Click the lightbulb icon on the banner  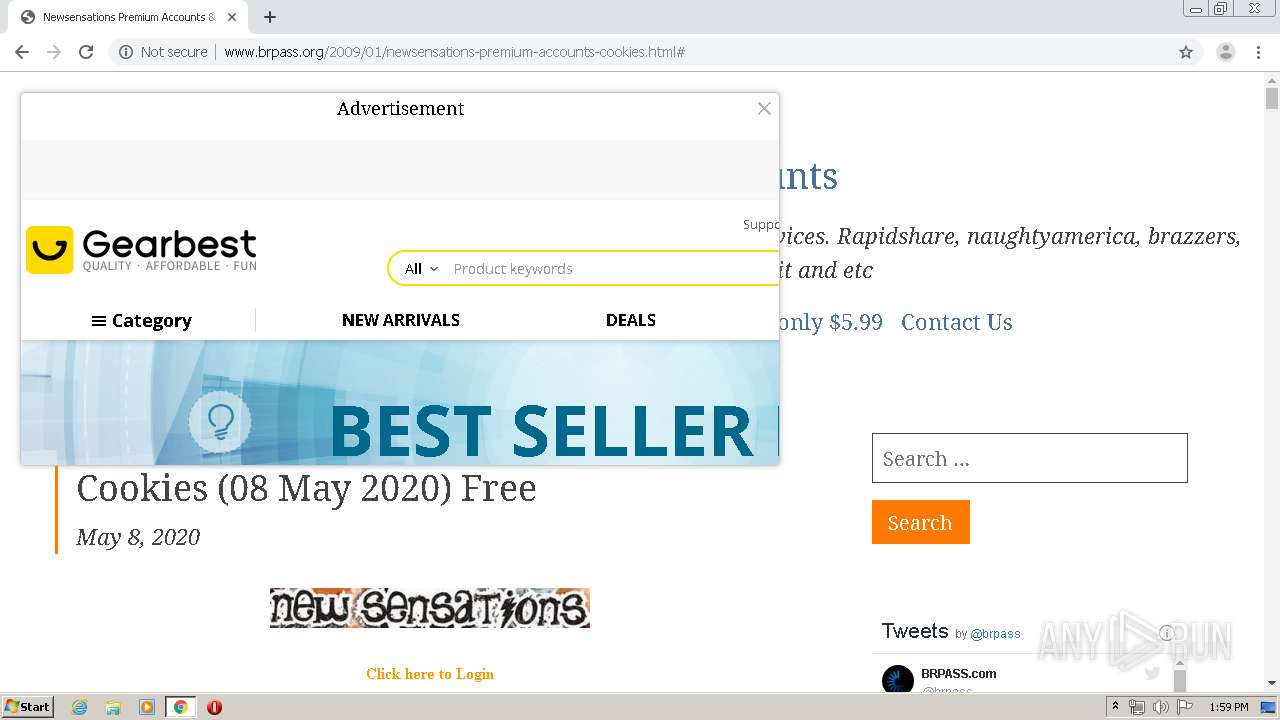220,423
